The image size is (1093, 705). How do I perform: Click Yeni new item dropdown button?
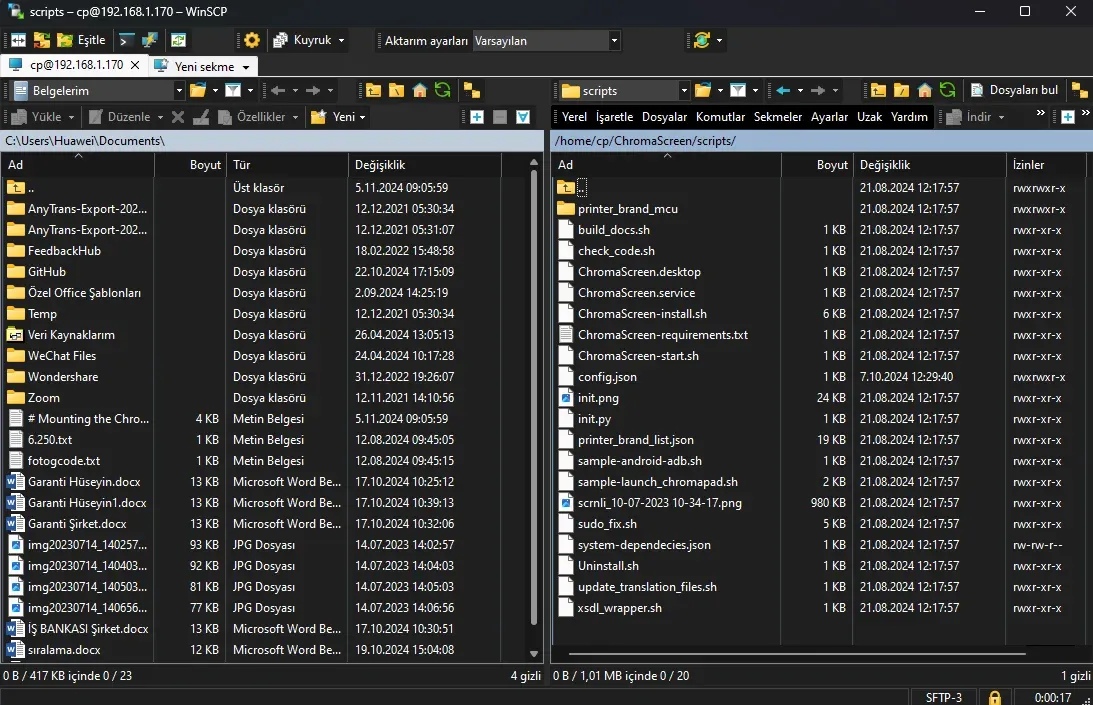(x=339, y=116)
